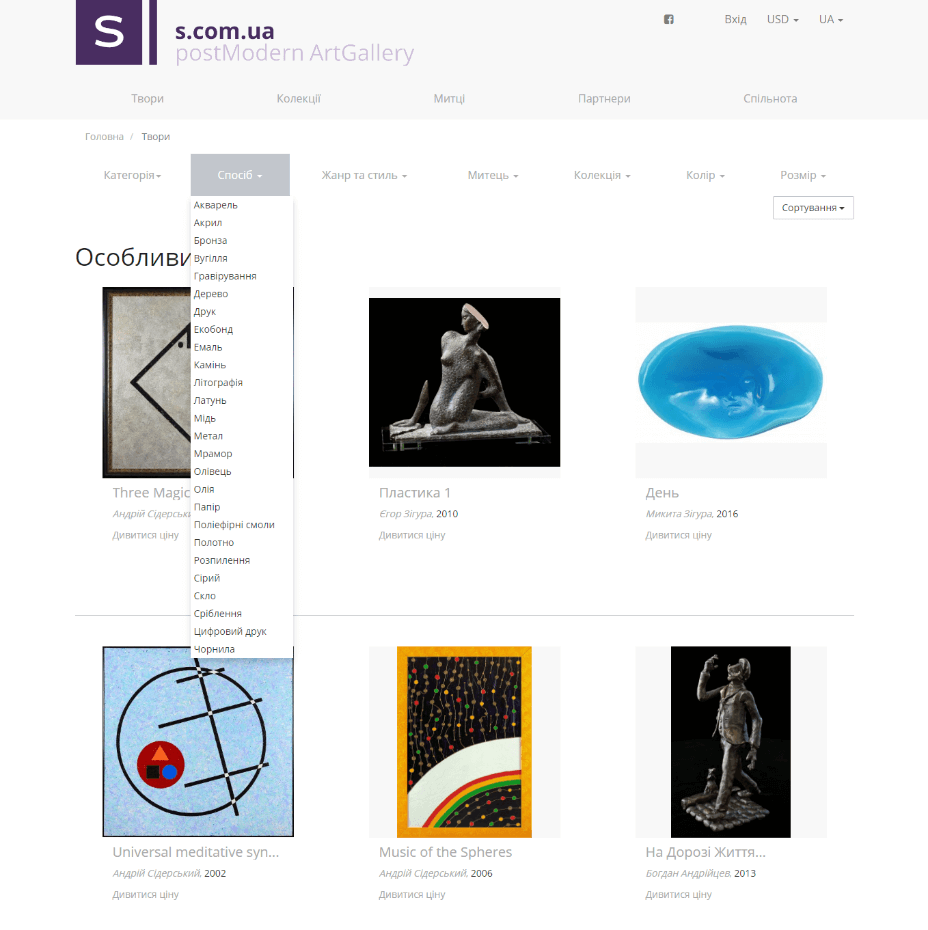
Task: Open the UA language dropdown
Action: coord(831,20)
